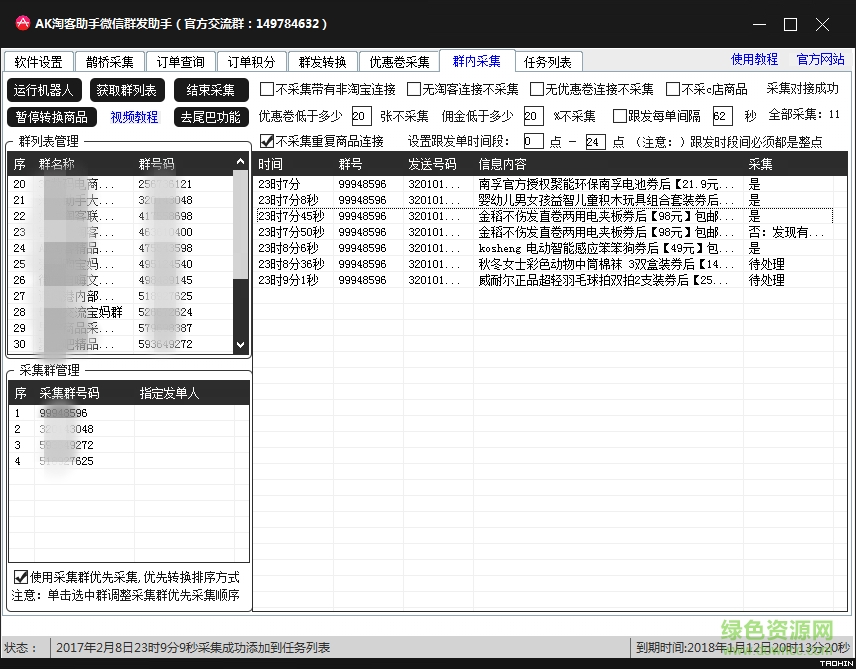Open the 官方网站 link

(x=820, y=59)
